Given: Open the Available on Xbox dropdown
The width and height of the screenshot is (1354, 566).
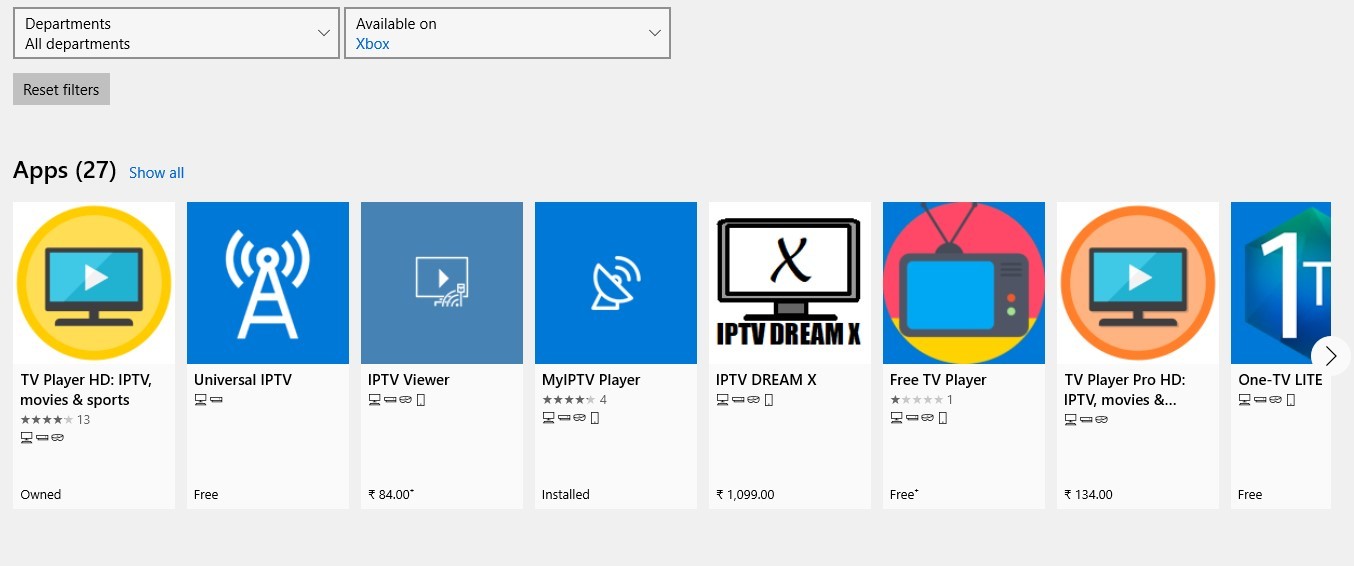Looking at the screenshot, I should coord(507,33).
